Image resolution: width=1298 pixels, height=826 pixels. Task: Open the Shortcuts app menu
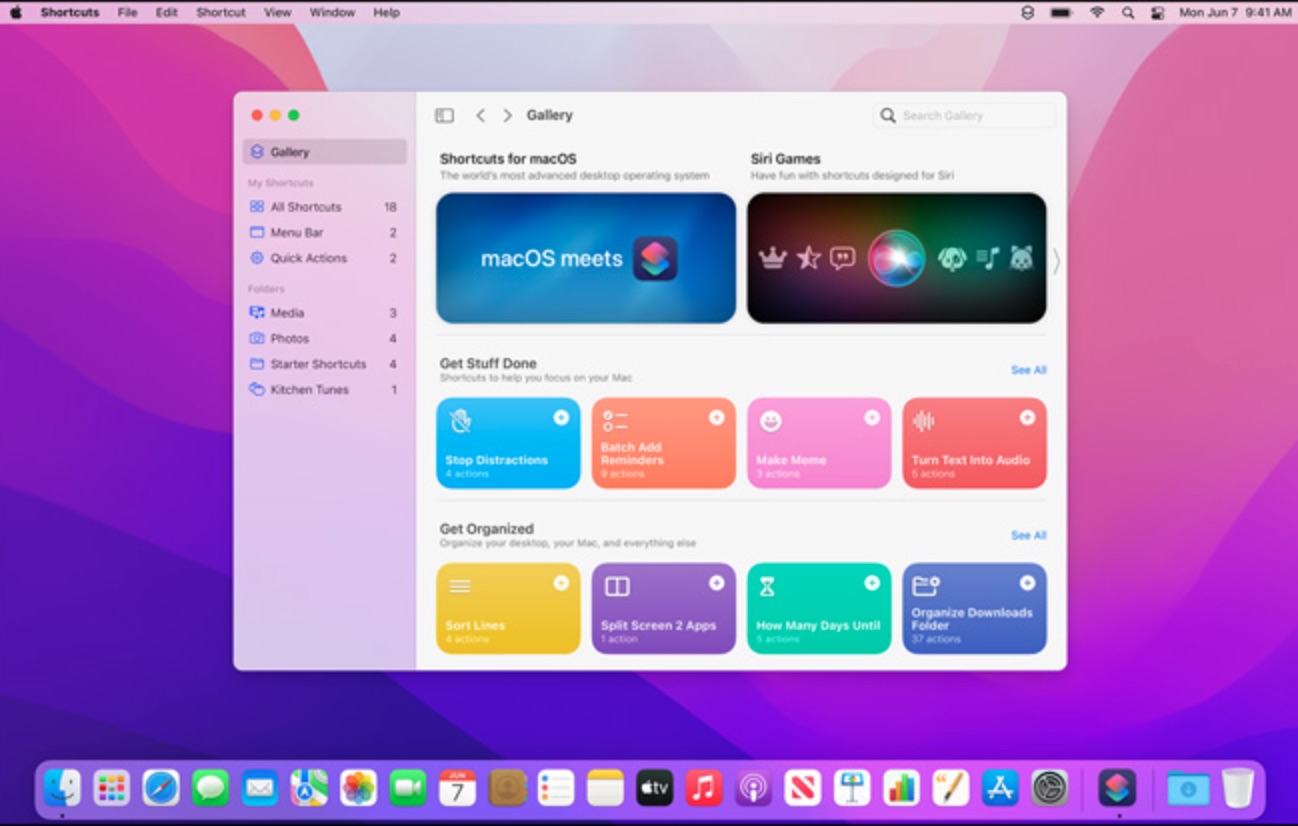(69, 13)
